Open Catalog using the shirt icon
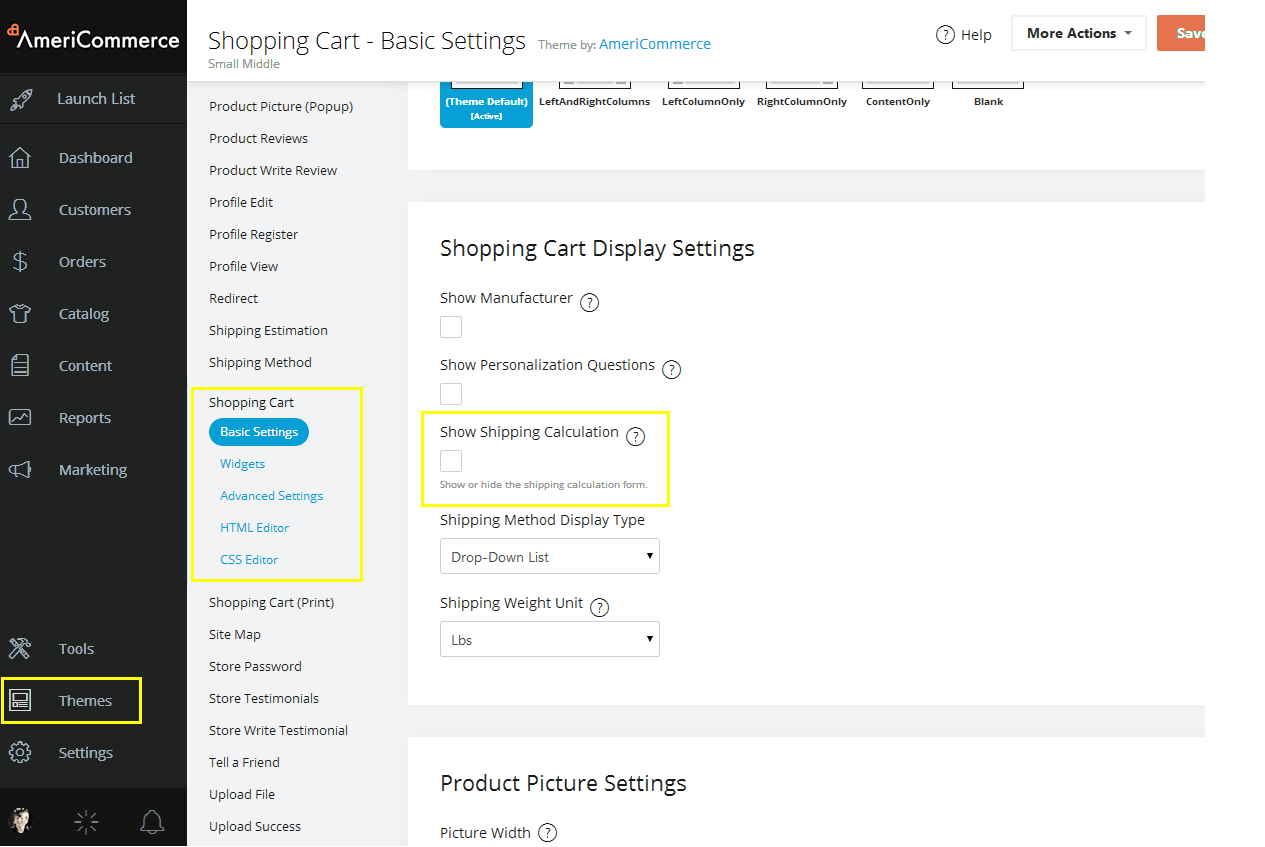This screenshot has height=847, width=1265. click(x=22, y=313)
